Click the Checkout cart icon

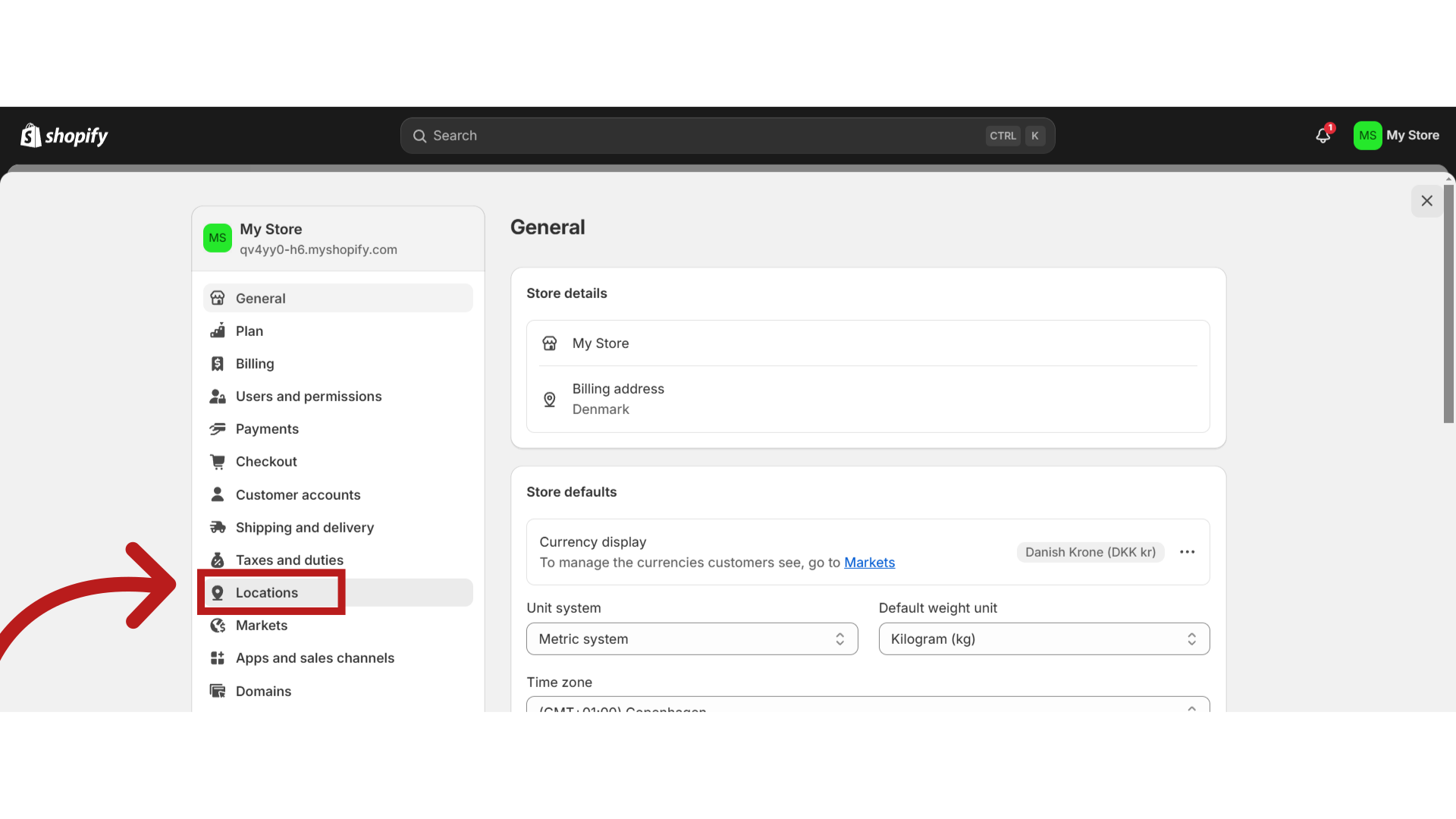click(x=218, y=461)
